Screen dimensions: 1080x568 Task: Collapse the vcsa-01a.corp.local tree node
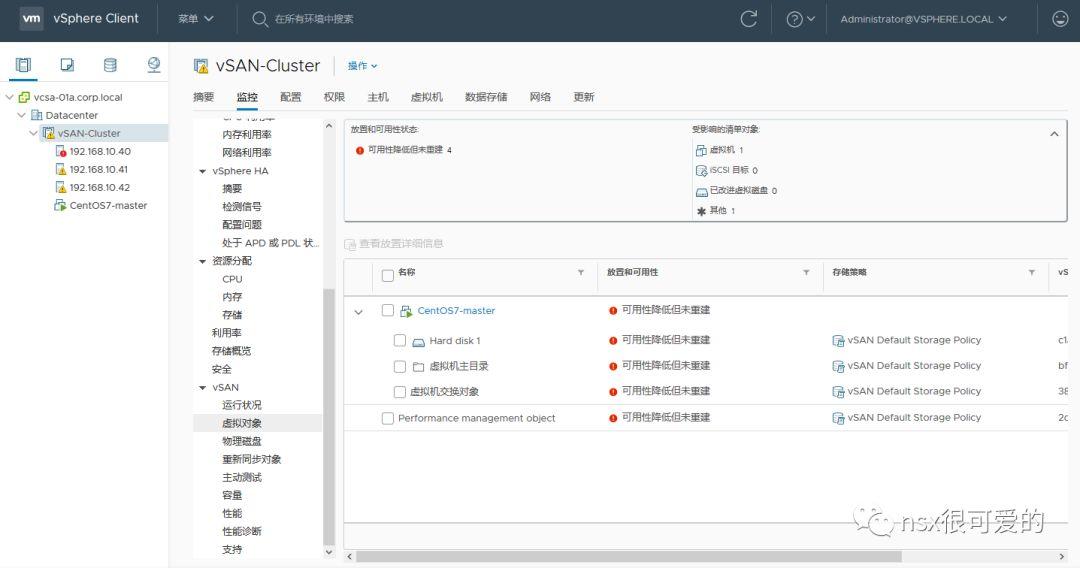pyautogui.click(x=10, y=97)
